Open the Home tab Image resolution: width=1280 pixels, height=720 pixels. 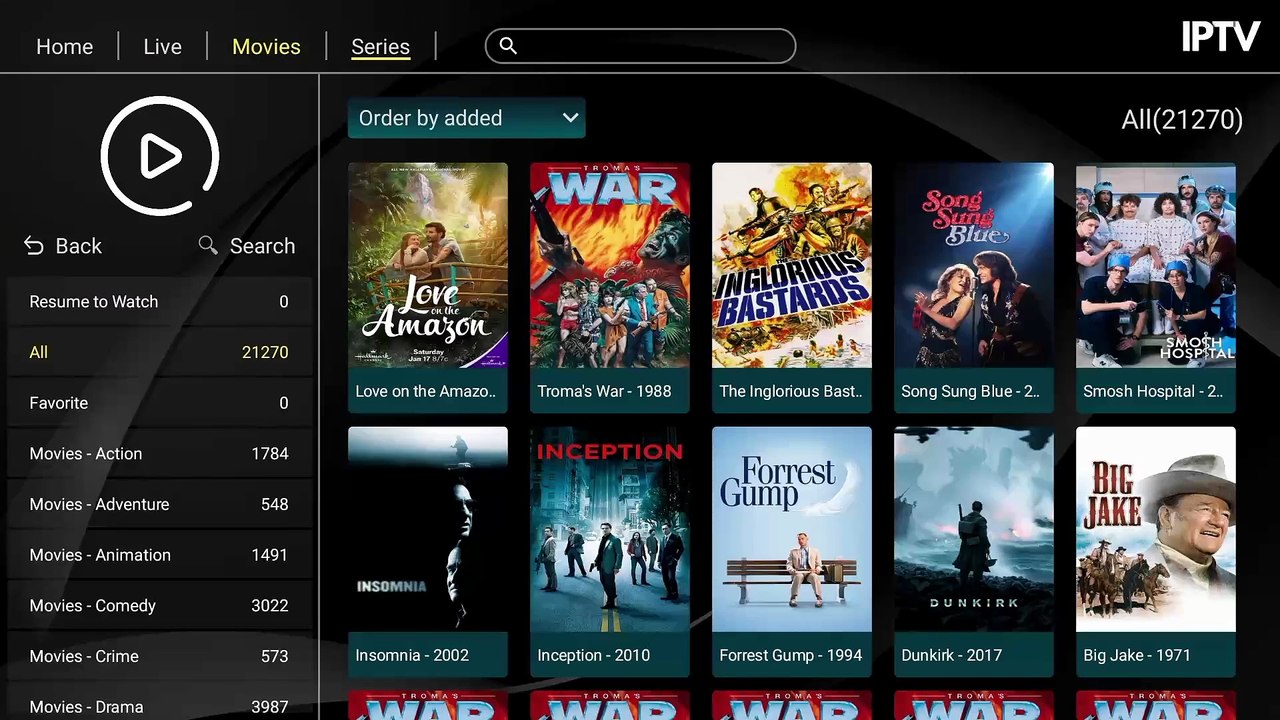coord(64,47)
